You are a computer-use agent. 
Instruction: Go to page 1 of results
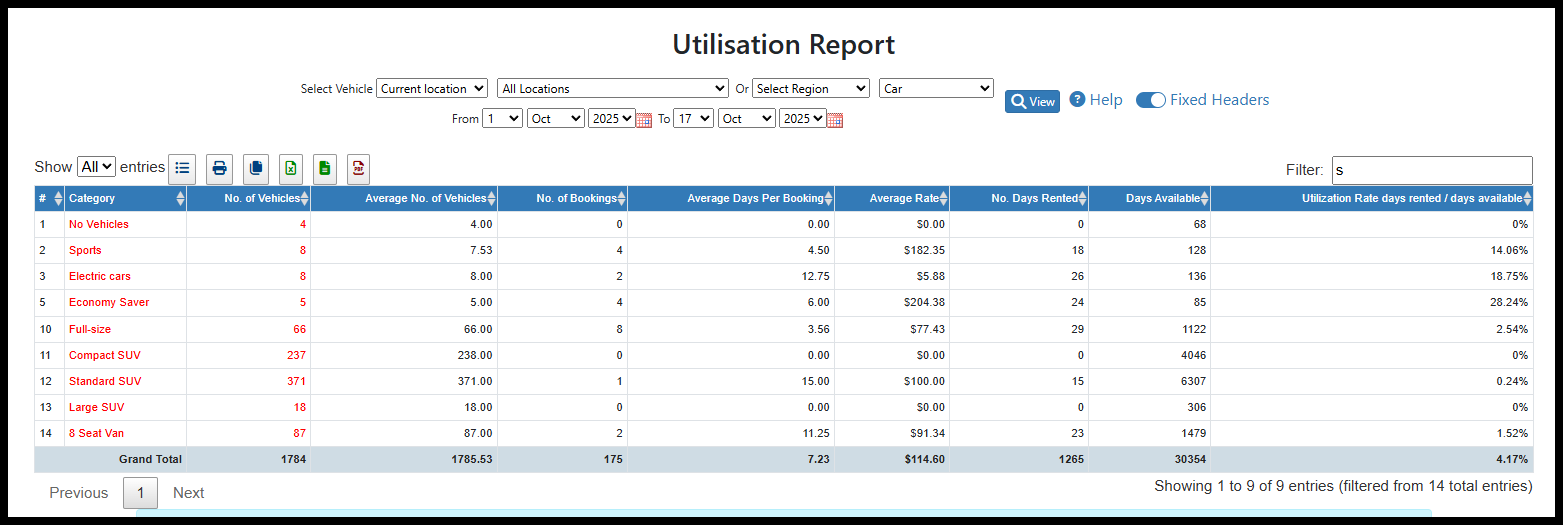click(140, 493)
